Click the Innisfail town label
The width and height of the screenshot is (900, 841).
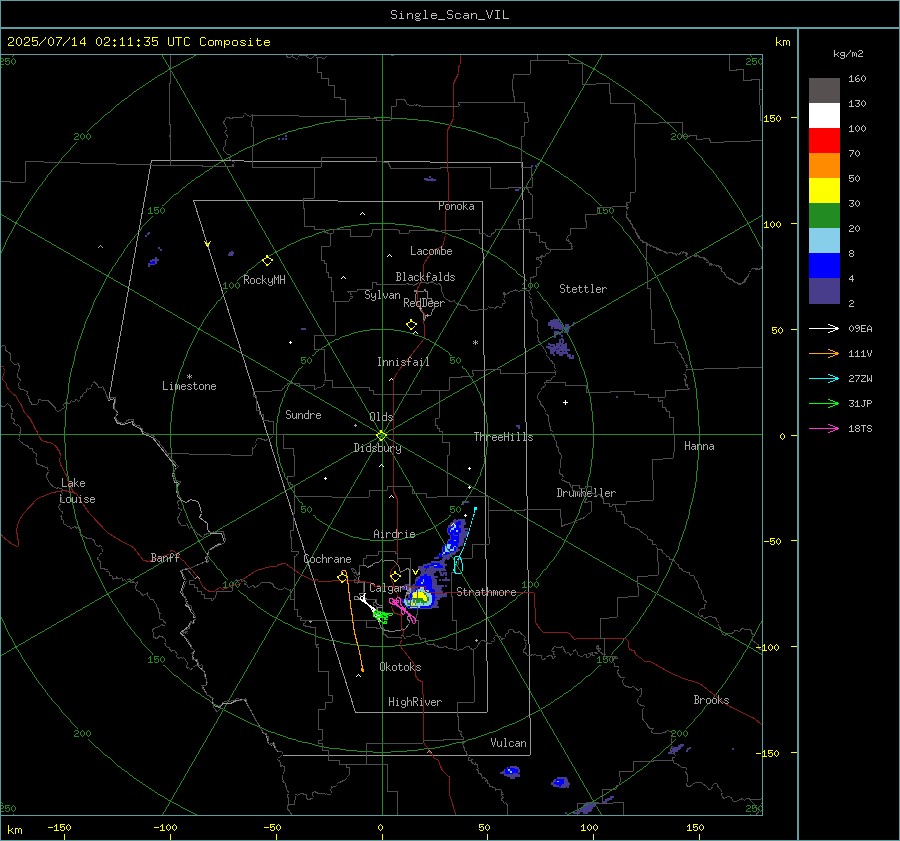tap(403, 362)
